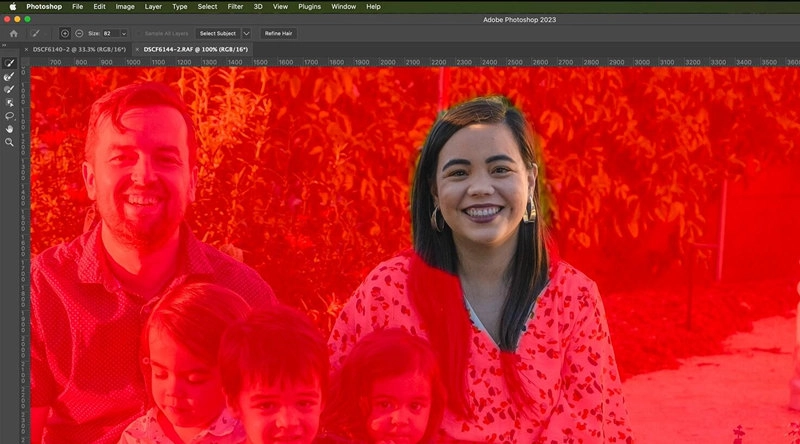Open the Apple menu

point(12,6)
